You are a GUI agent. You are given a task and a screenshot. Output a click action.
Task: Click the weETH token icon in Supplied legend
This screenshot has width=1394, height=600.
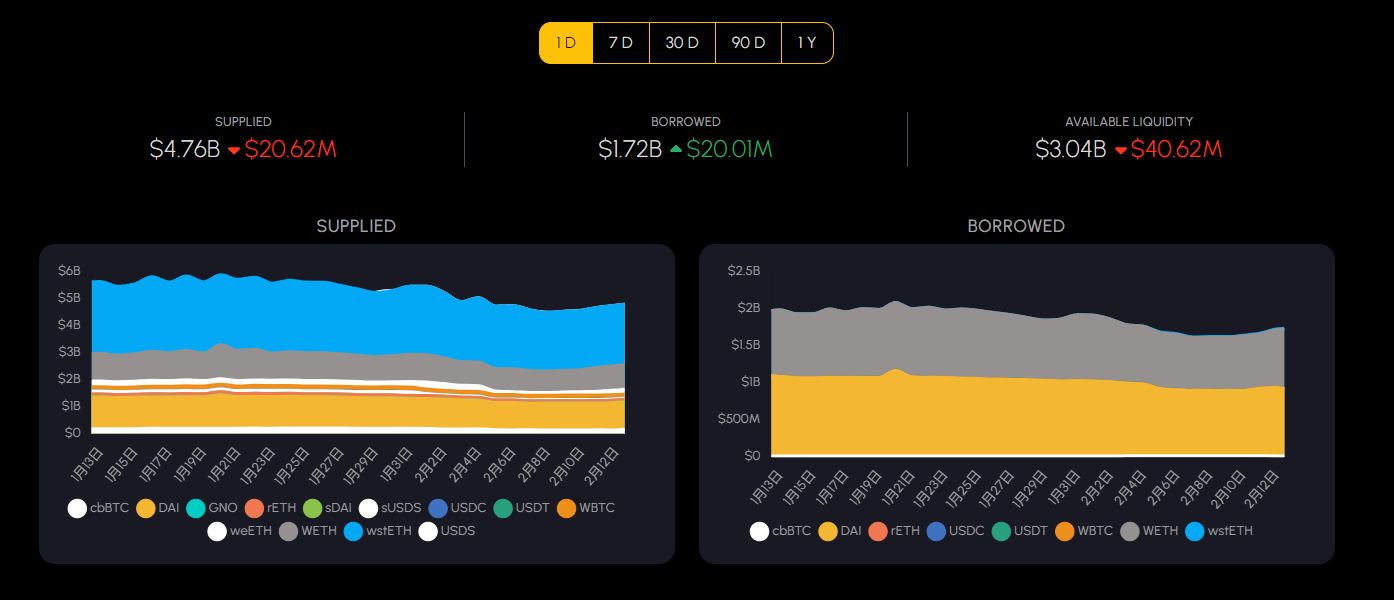click(216, 531)
